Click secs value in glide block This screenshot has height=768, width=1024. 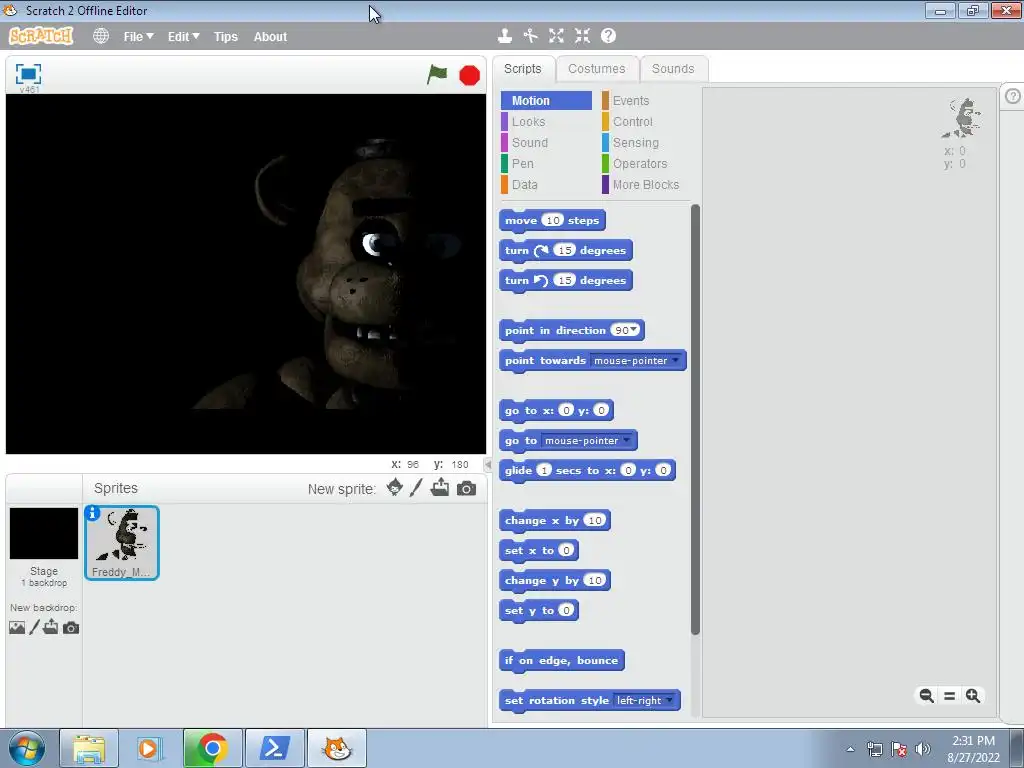coord(543,470)
